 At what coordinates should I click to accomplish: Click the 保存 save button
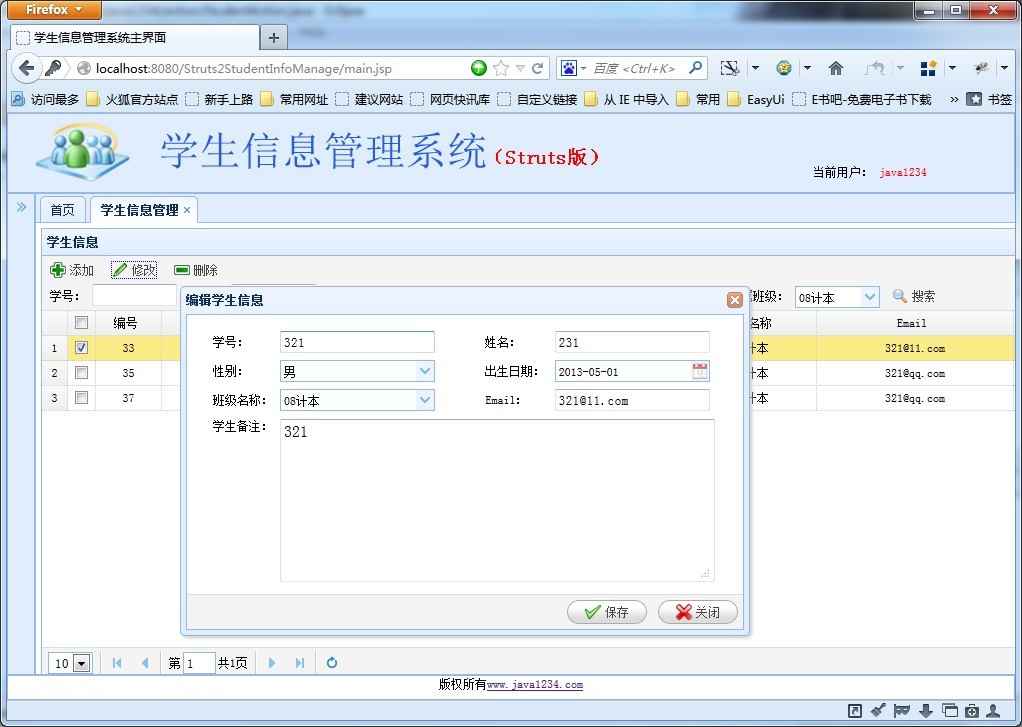607,612
